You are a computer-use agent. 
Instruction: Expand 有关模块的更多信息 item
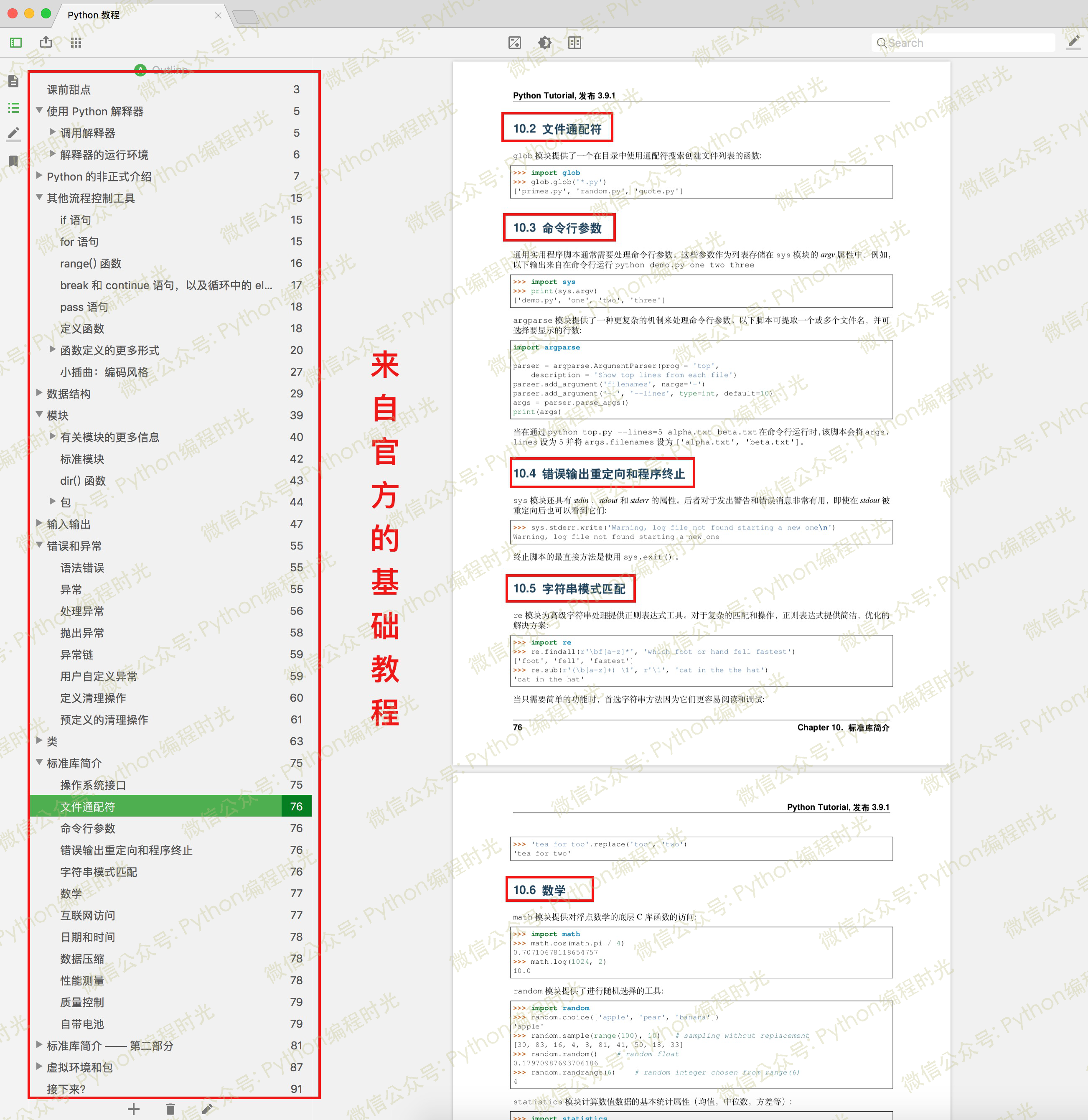pyautogui.click(x=53, y=436)
